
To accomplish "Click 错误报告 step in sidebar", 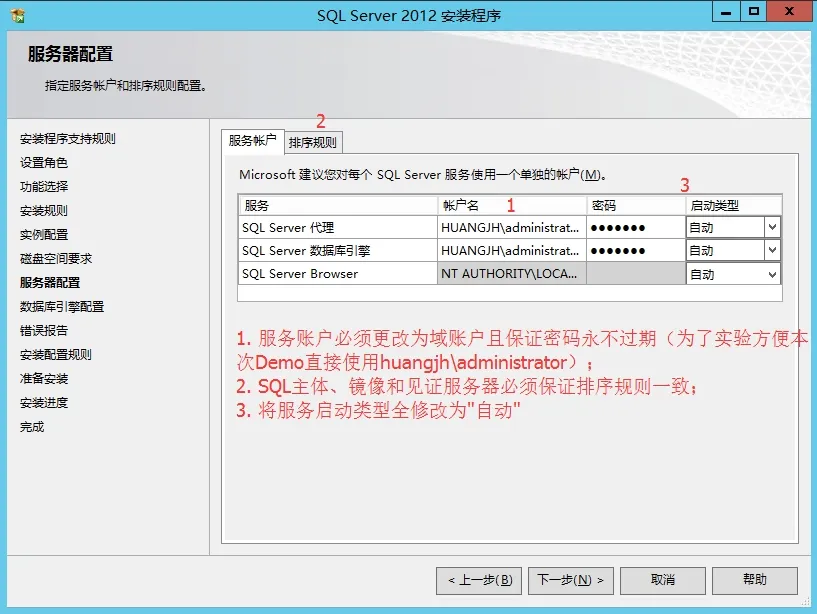I will [x=44, y=330].
